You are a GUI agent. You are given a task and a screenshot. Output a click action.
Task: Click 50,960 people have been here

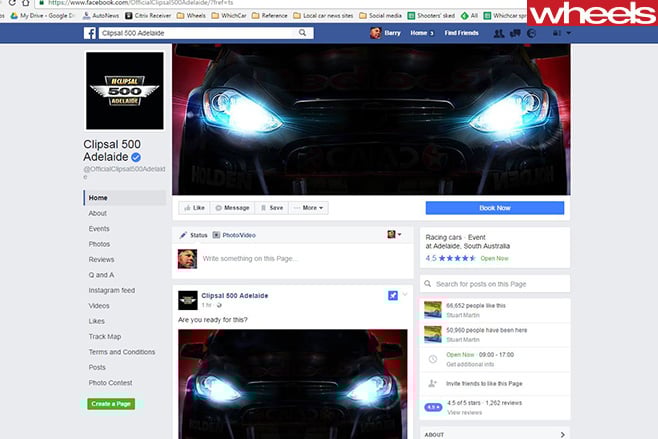click(486, 330)
